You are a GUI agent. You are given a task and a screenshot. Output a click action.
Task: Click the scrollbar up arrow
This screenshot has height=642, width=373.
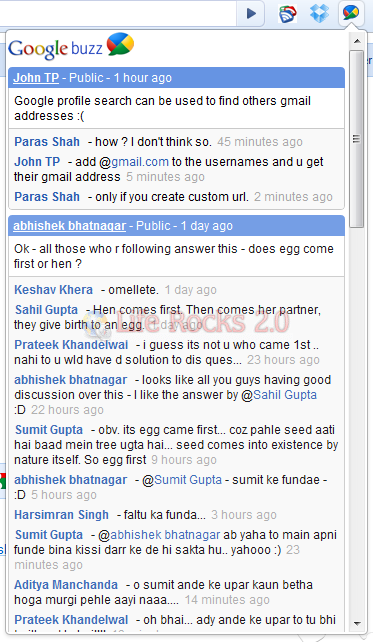pos(357,41)
